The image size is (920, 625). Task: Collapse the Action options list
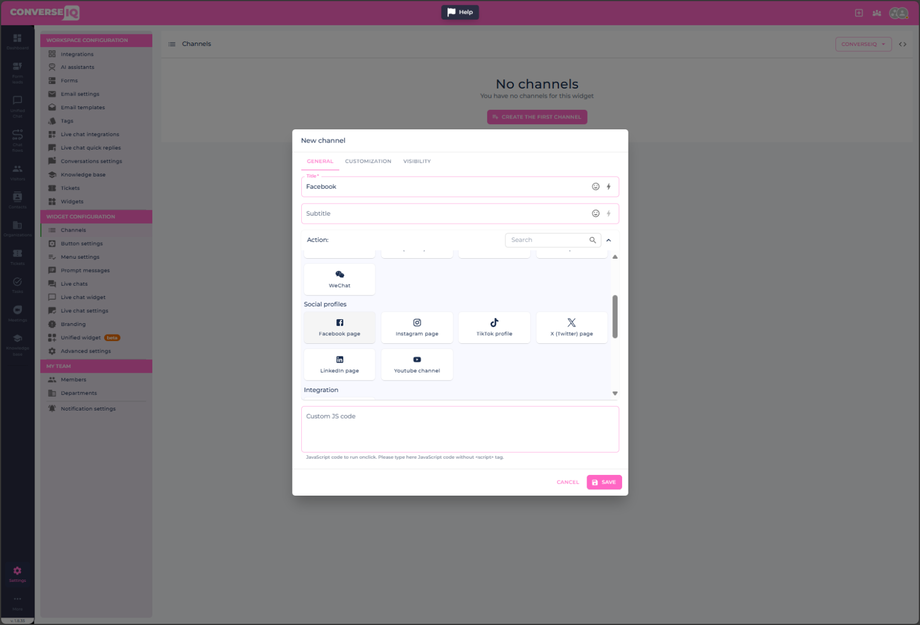click(608, 239)
